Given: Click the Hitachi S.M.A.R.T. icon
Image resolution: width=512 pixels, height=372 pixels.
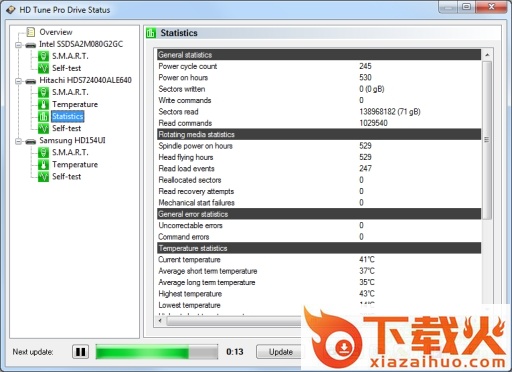Looking at the screenshot, I should (x=43, y=92).
